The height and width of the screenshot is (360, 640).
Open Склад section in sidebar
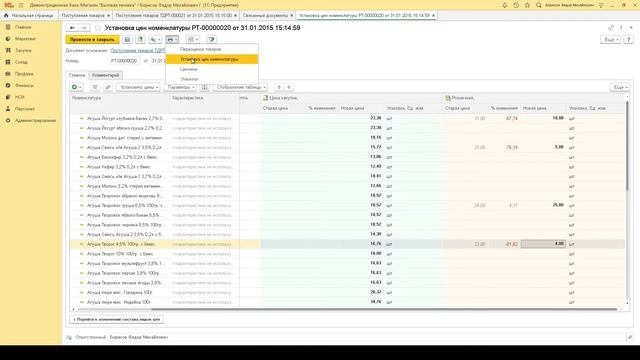(21, 62)
